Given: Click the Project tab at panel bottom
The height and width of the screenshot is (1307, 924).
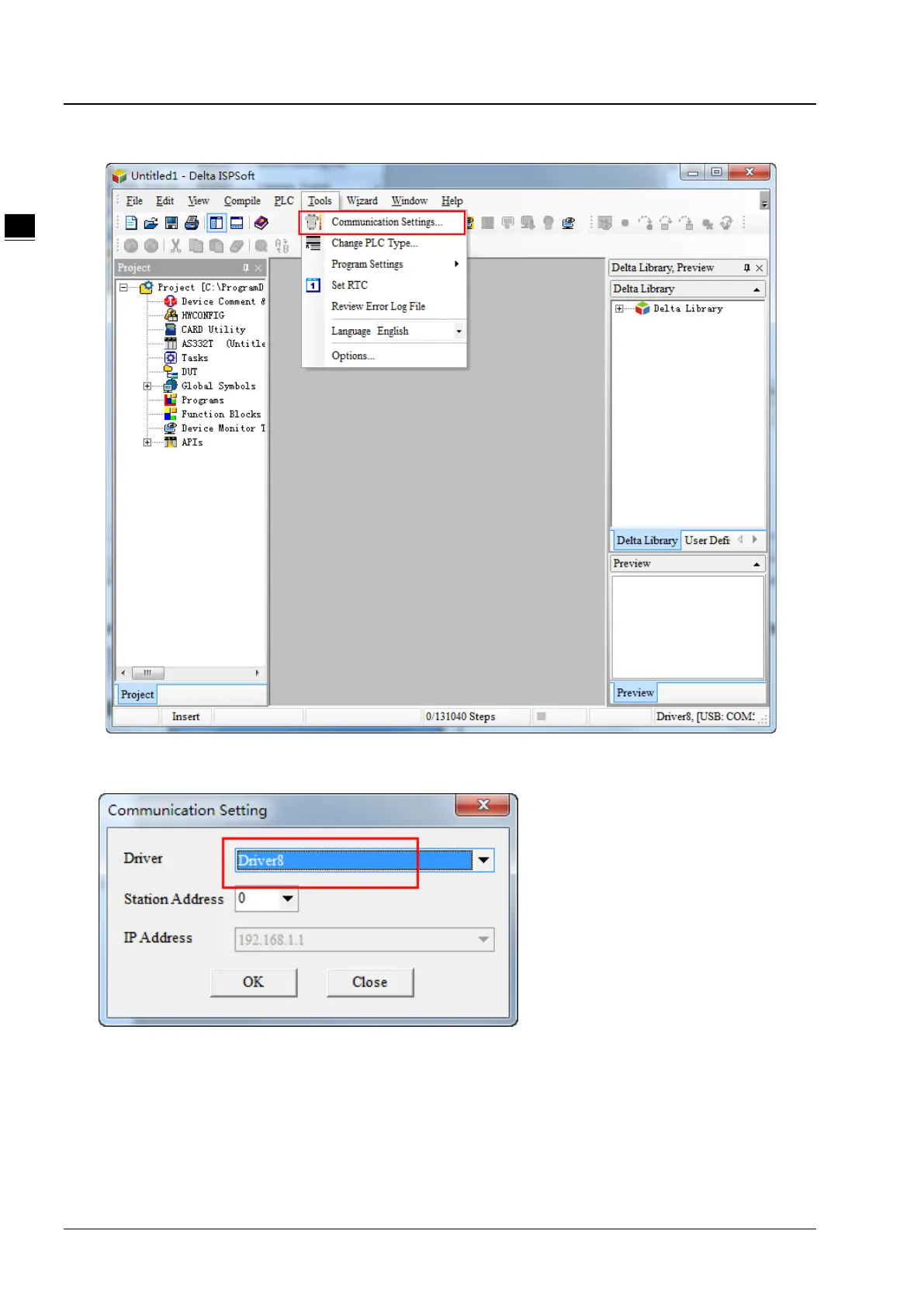Looking at the screenshot, I should pyautogui.click(x=137, y=695).
